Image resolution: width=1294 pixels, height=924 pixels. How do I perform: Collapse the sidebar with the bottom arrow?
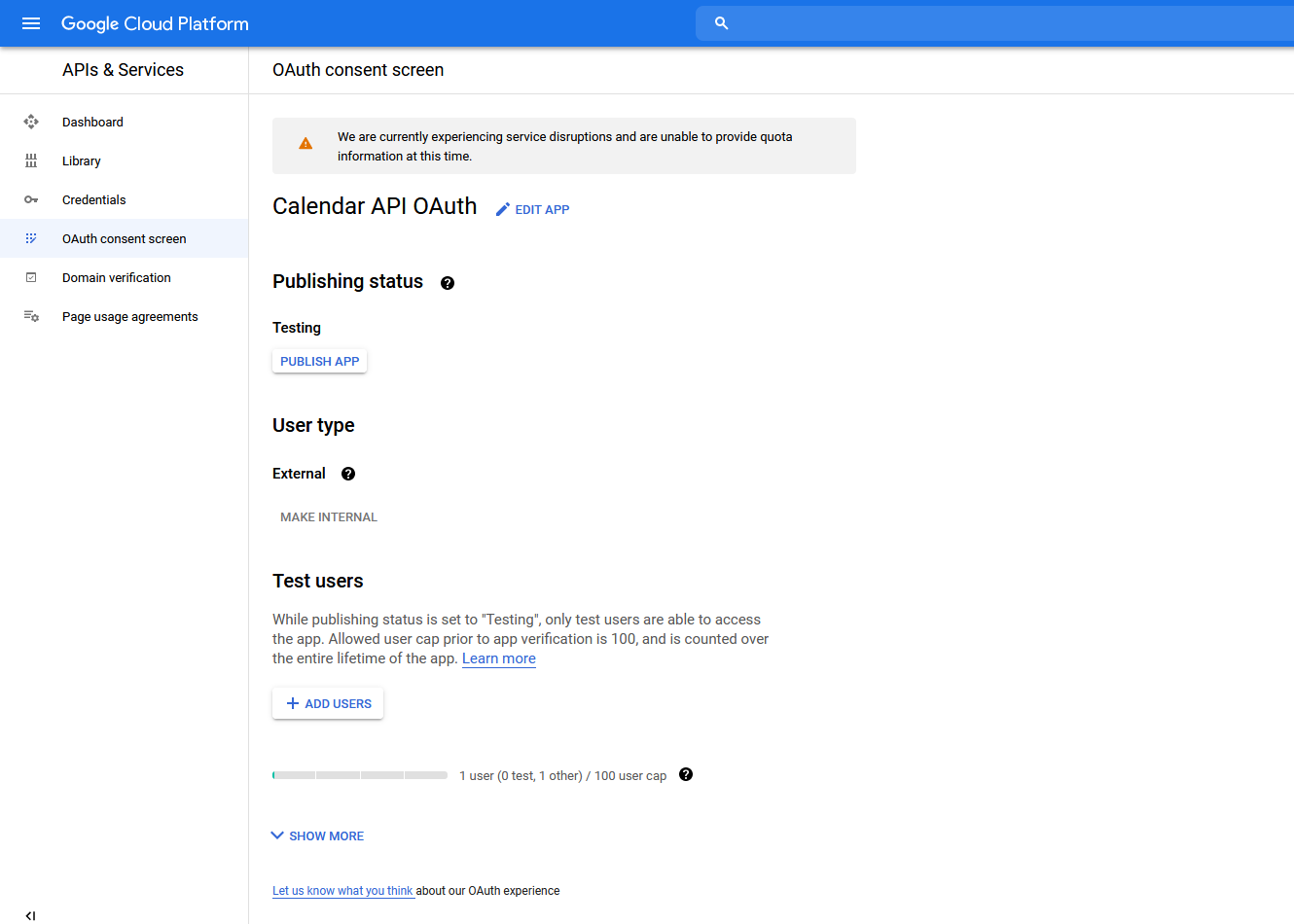point(31,915)
